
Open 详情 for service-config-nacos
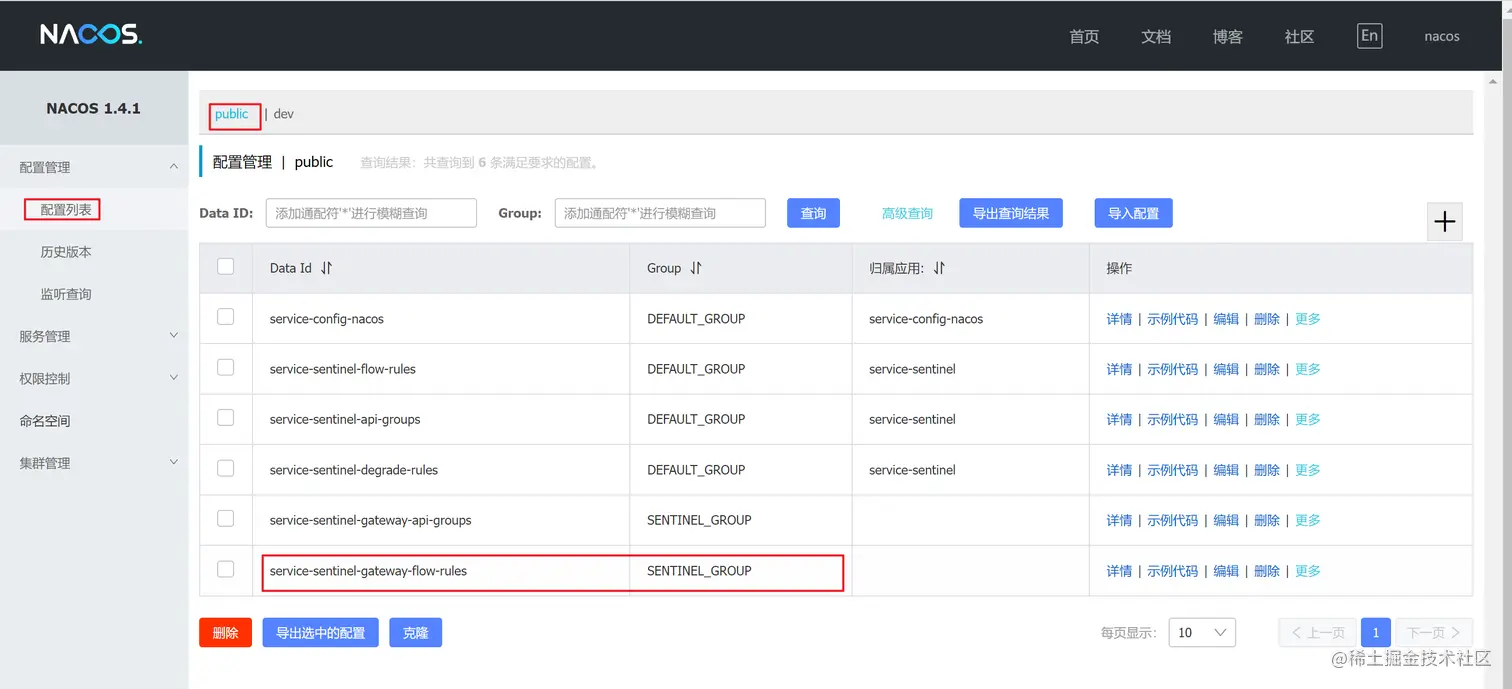1119,319
